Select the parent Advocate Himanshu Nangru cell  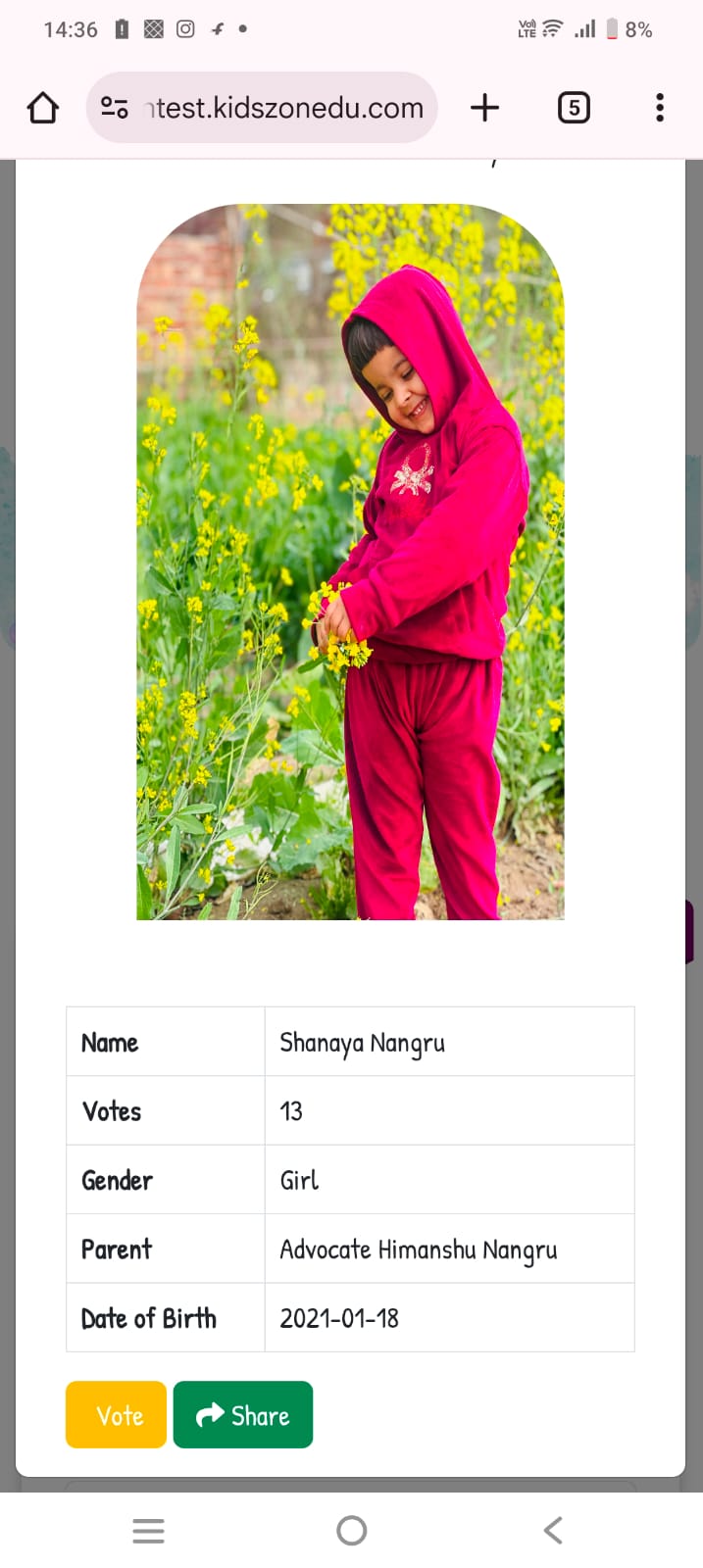pos(449,1249)
